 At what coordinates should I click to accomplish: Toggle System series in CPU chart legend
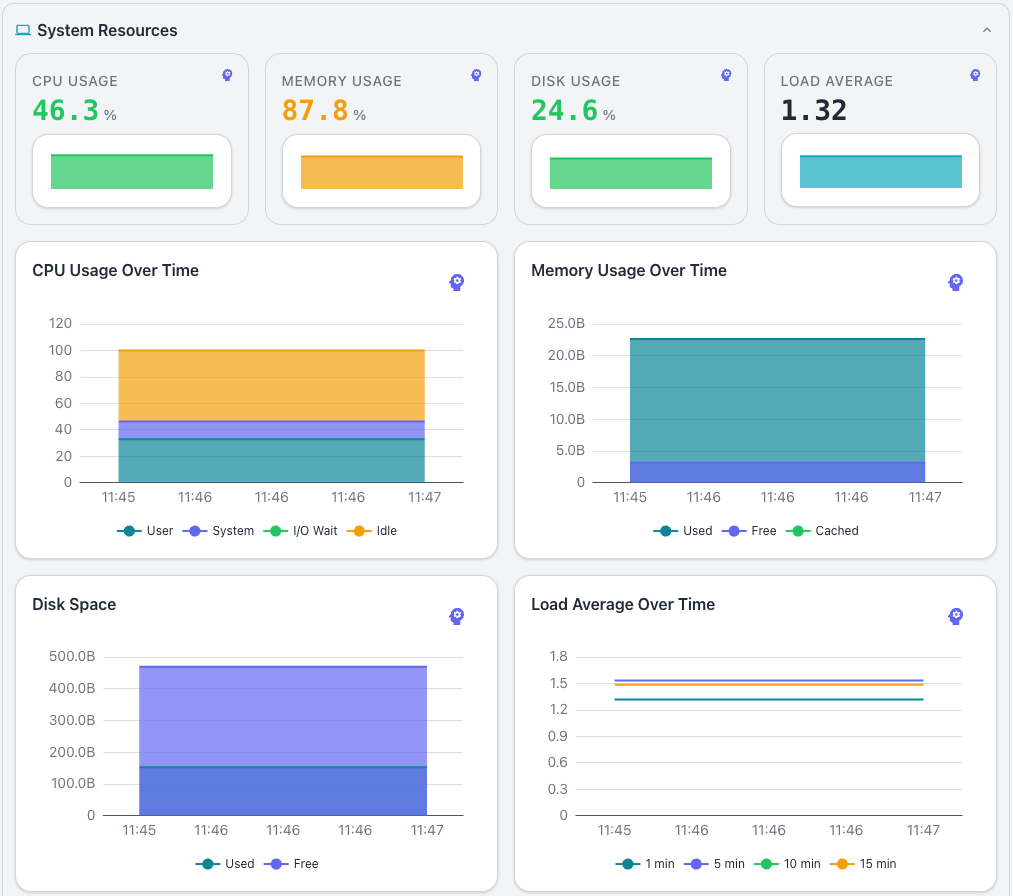click(218, 531)
